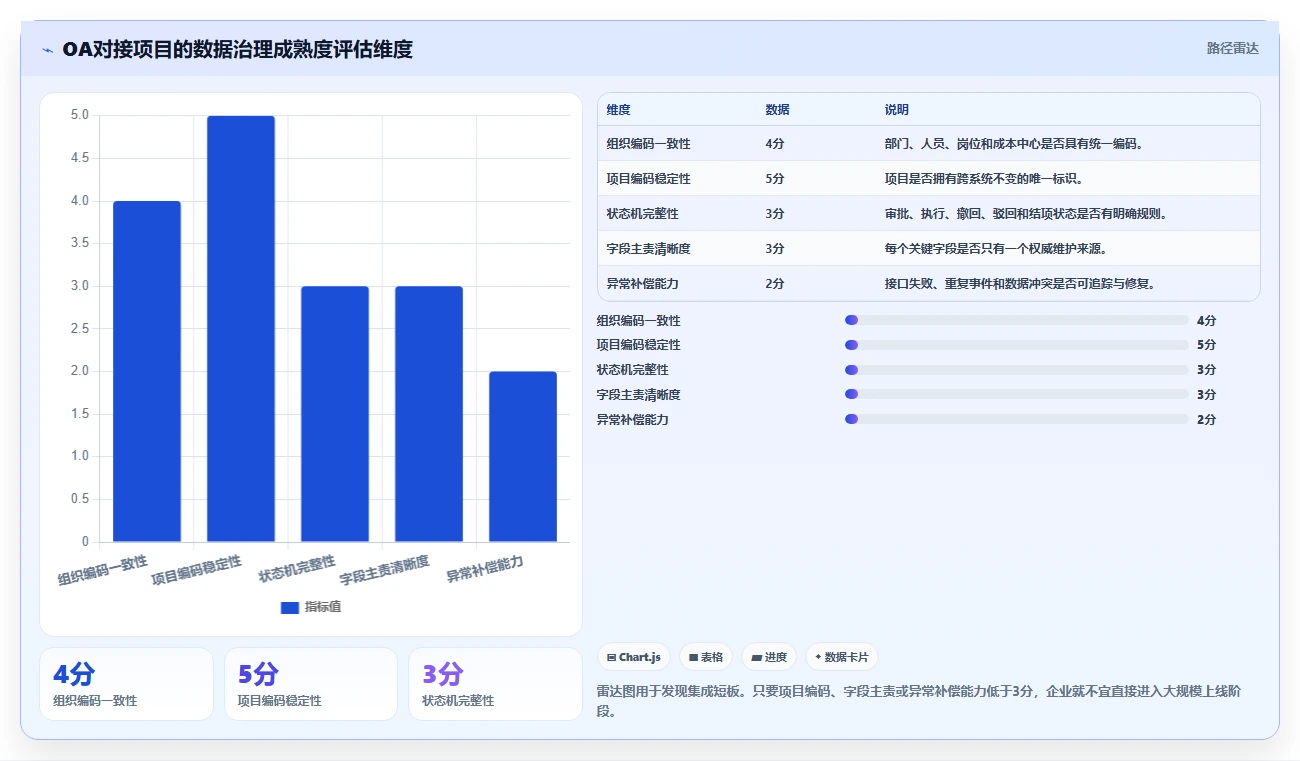Click the 2.5 y-axis label
The image size is (1300, 761).
click(x=79, y=328)
